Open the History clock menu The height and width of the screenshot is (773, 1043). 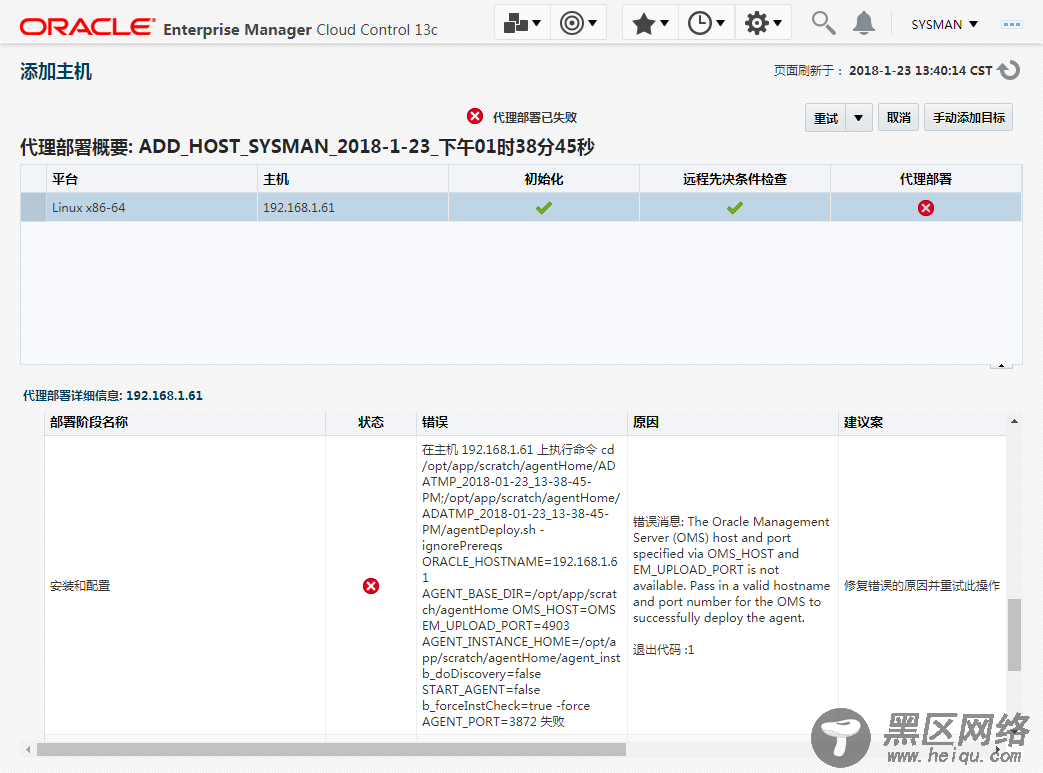[706, 24]
